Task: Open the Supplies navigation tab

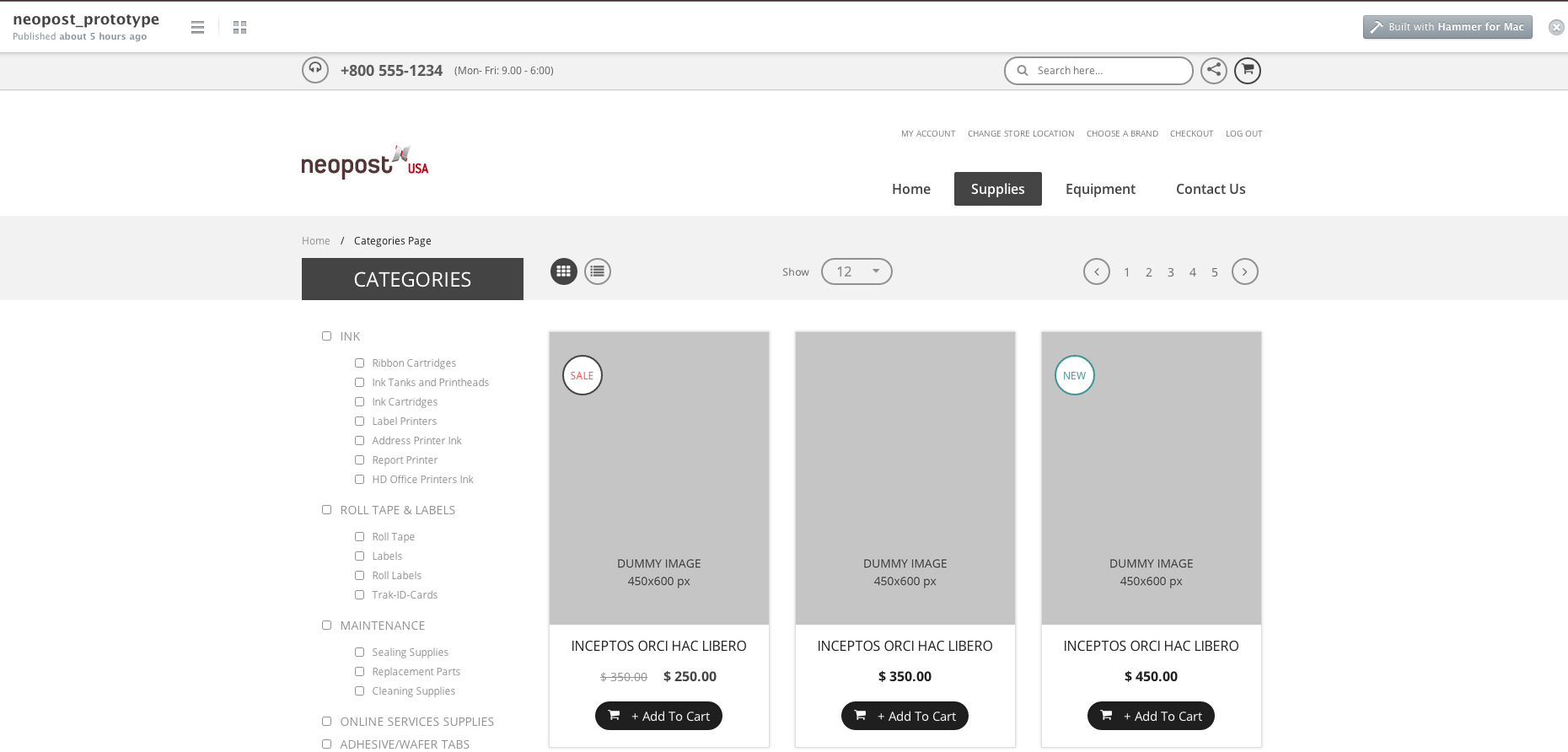Action: pyautogui.click(x=997, y=189)
